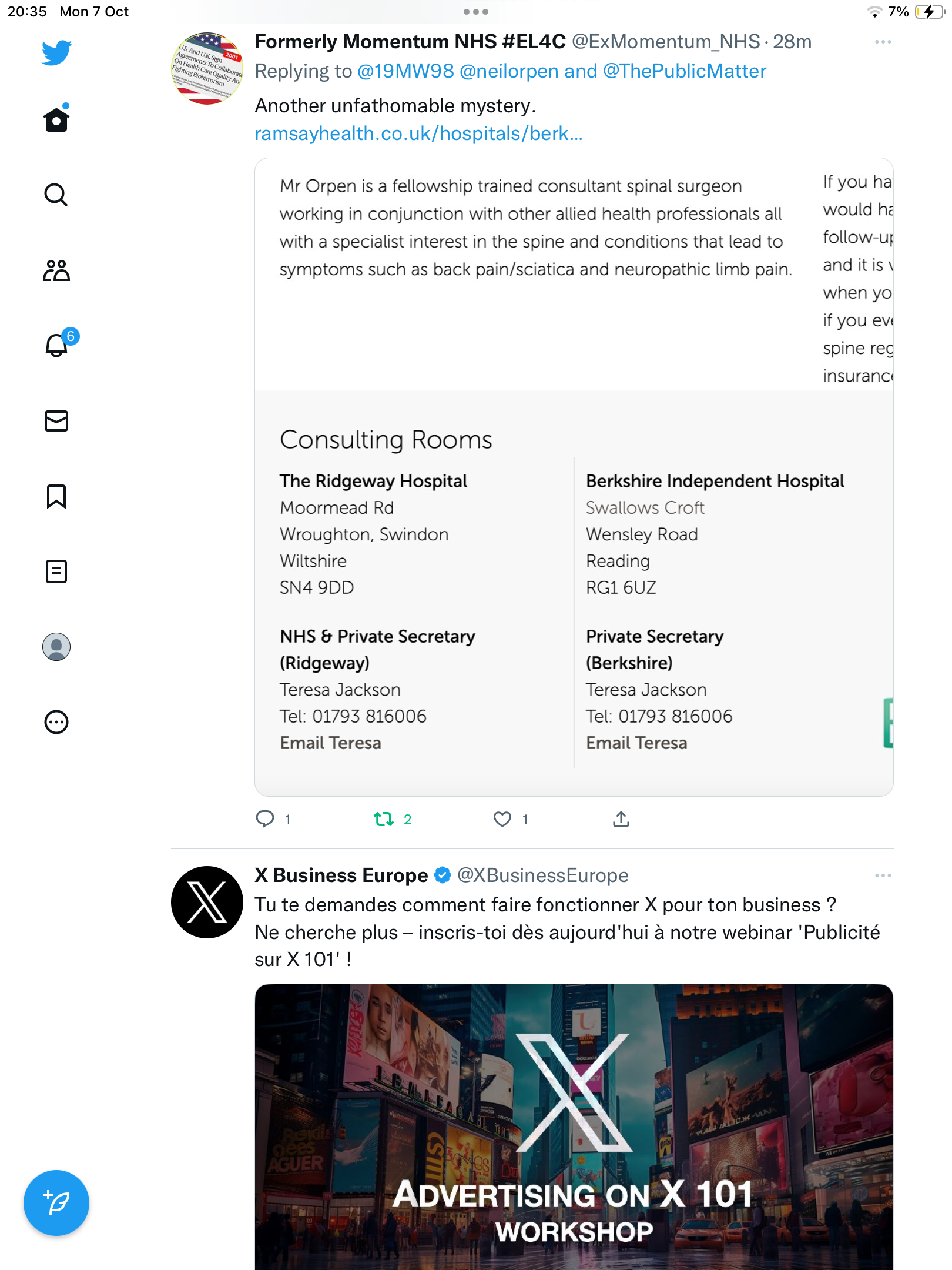
Task: Open profile avatar in sidebar
Action: [x=56, y=647]
